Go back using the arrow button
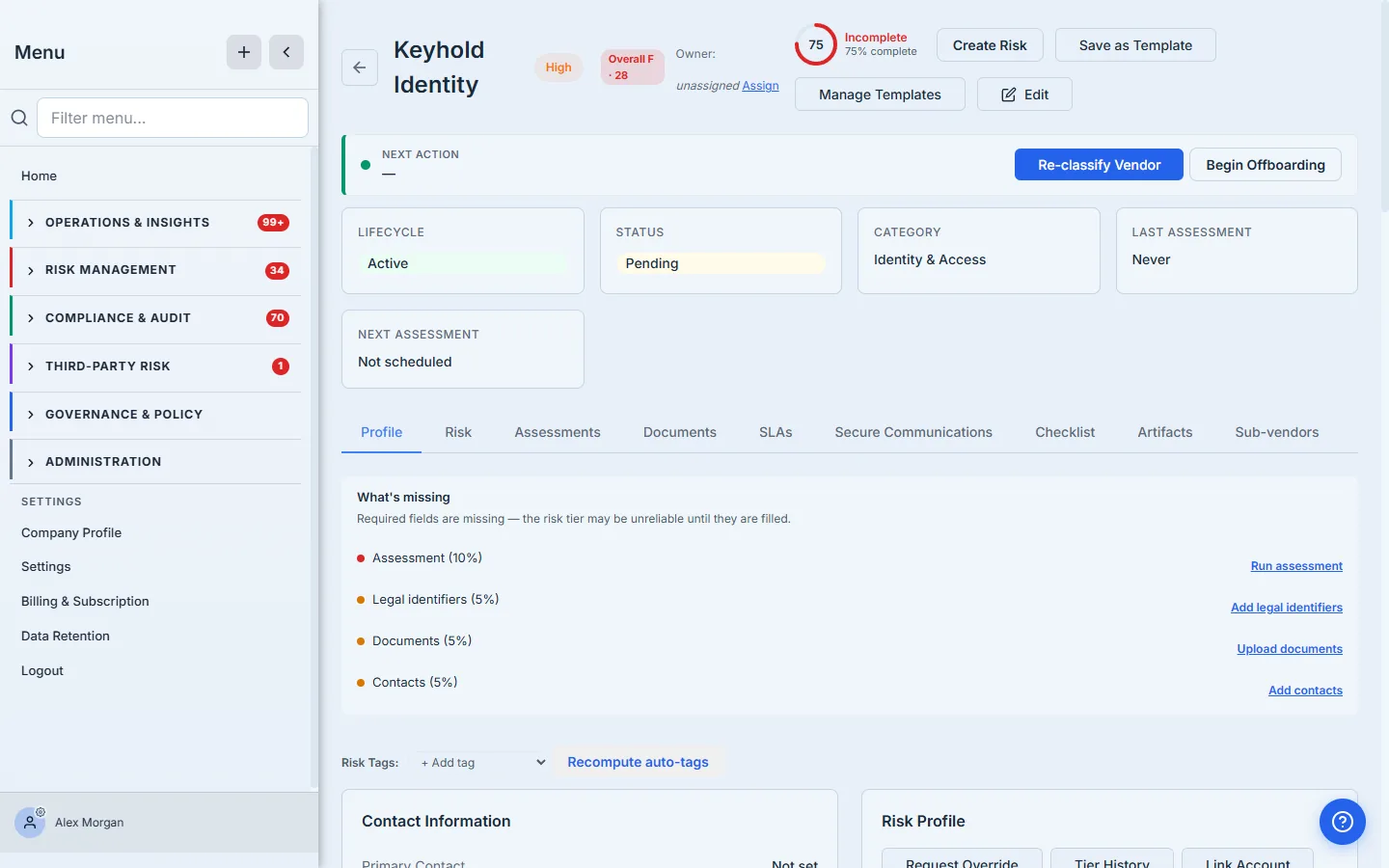The image size is (1389, 868). click(360, 68)
